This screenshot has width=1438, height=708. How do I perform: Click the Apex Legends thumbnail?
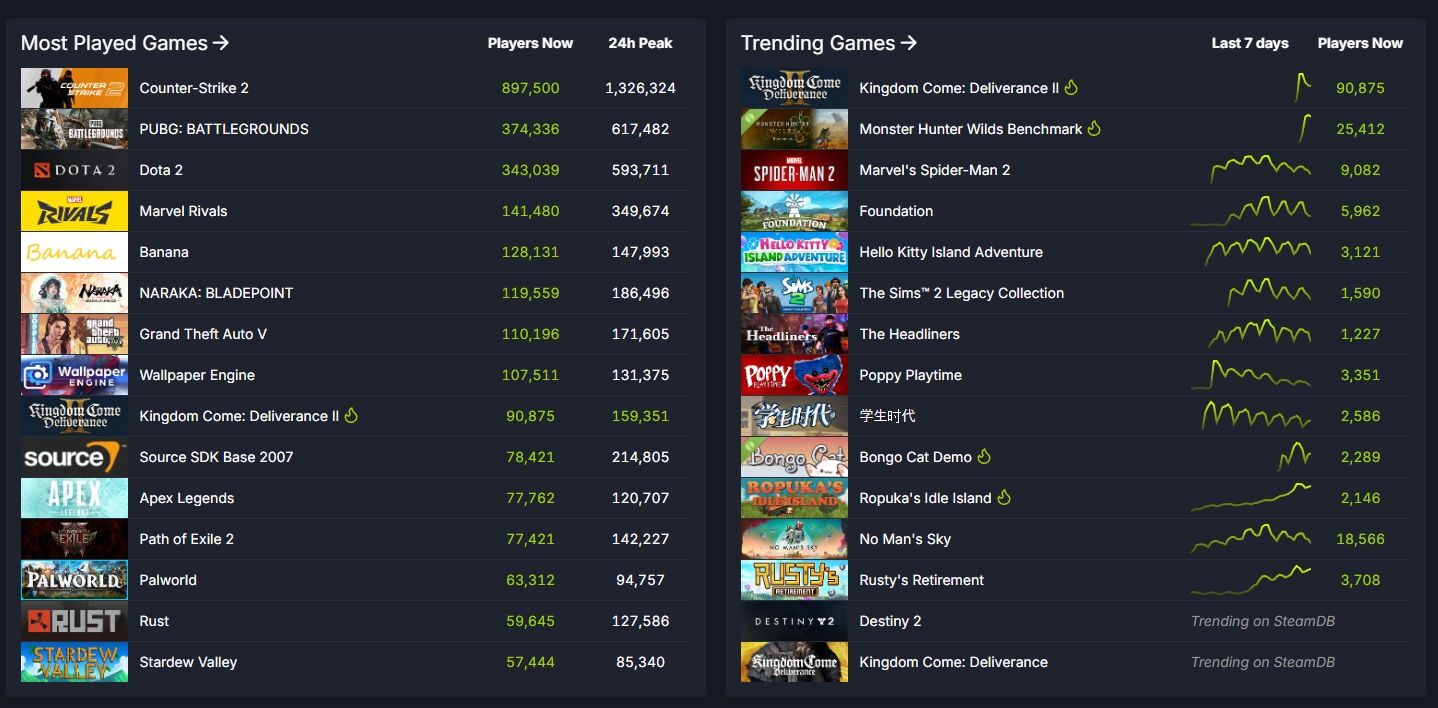coord(74,498)
